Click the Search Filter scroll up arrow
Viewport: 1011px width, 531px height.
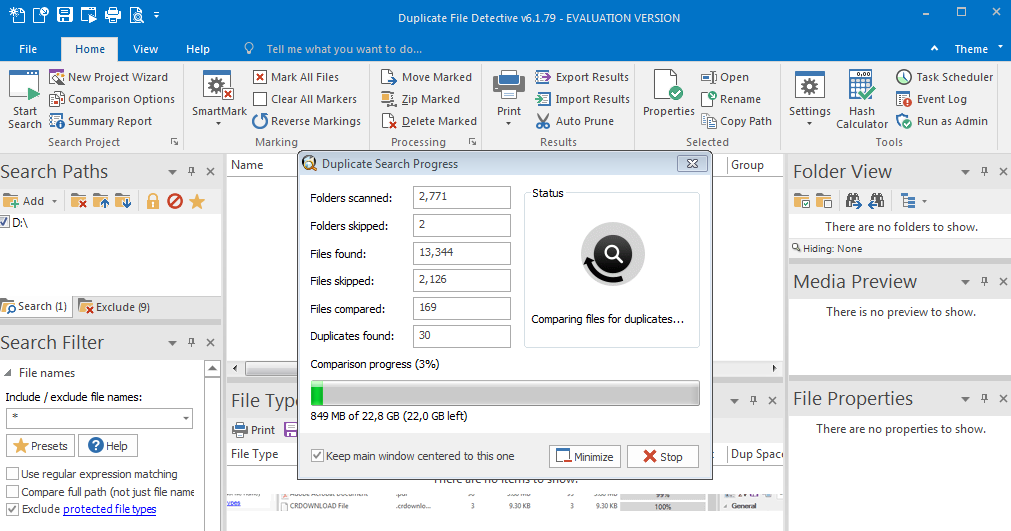point(212,369)
